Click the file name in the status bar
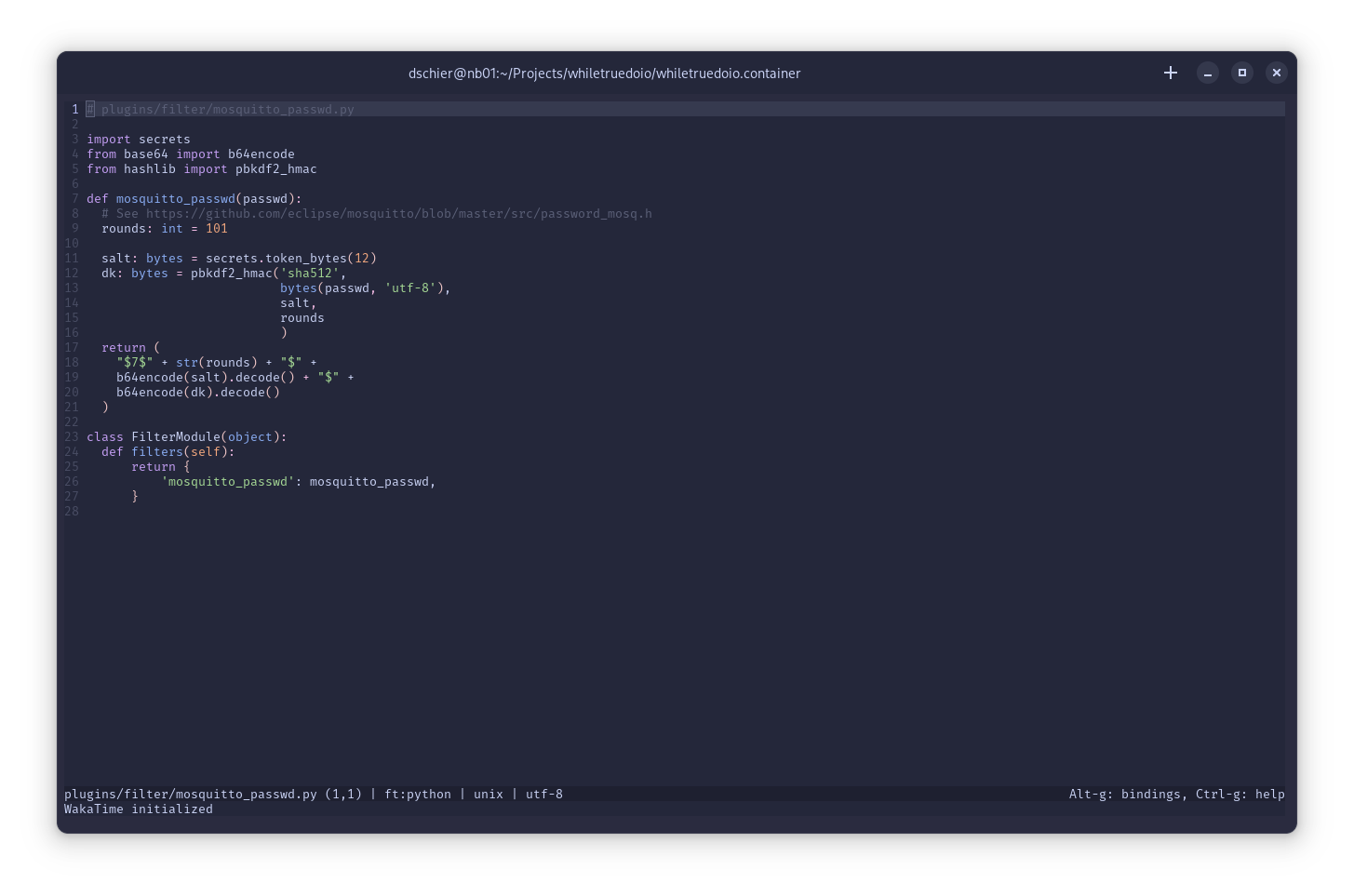This screenshot has width=1354, height=896. (190, 795)
